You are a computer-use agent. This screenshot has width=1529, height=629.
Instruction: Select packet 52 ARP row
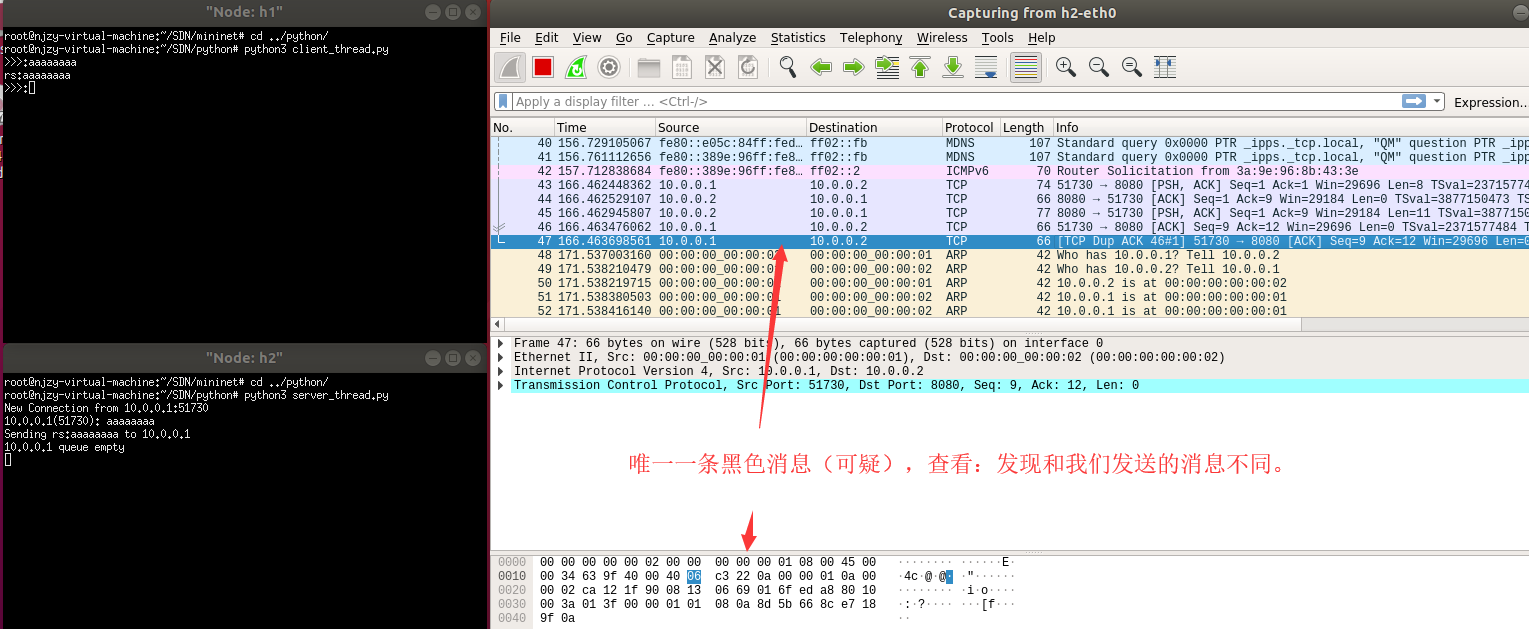point(1010,311)
